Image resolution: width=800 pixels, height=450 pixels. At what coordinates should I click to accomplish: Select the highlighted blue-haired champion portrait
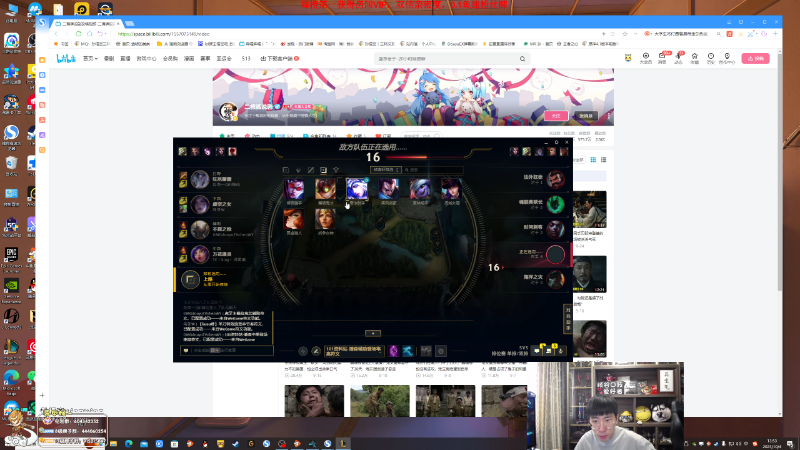(x=357, y=189)
